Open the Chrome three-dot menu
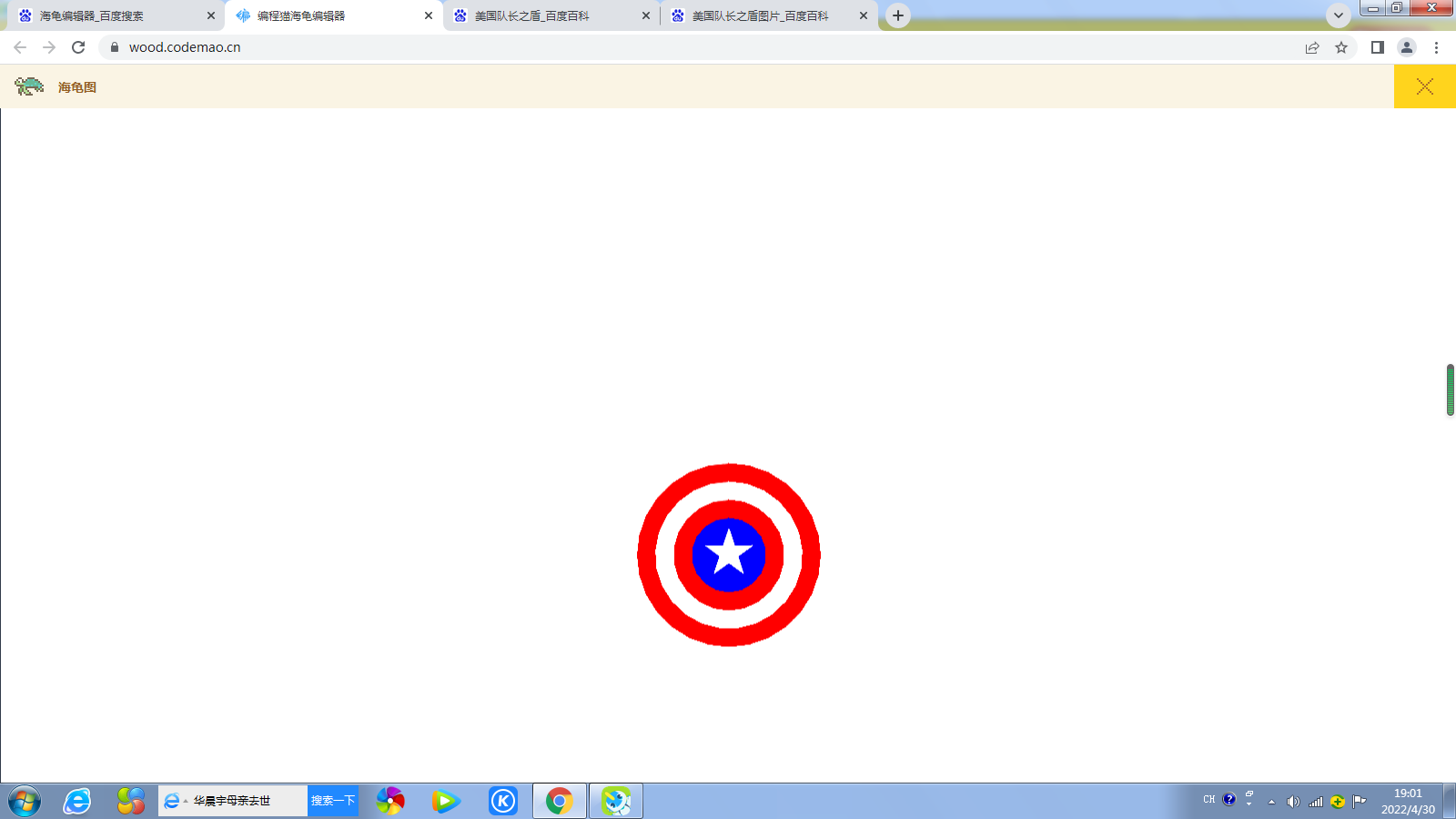The image size is (1456, 819). 1437,47
